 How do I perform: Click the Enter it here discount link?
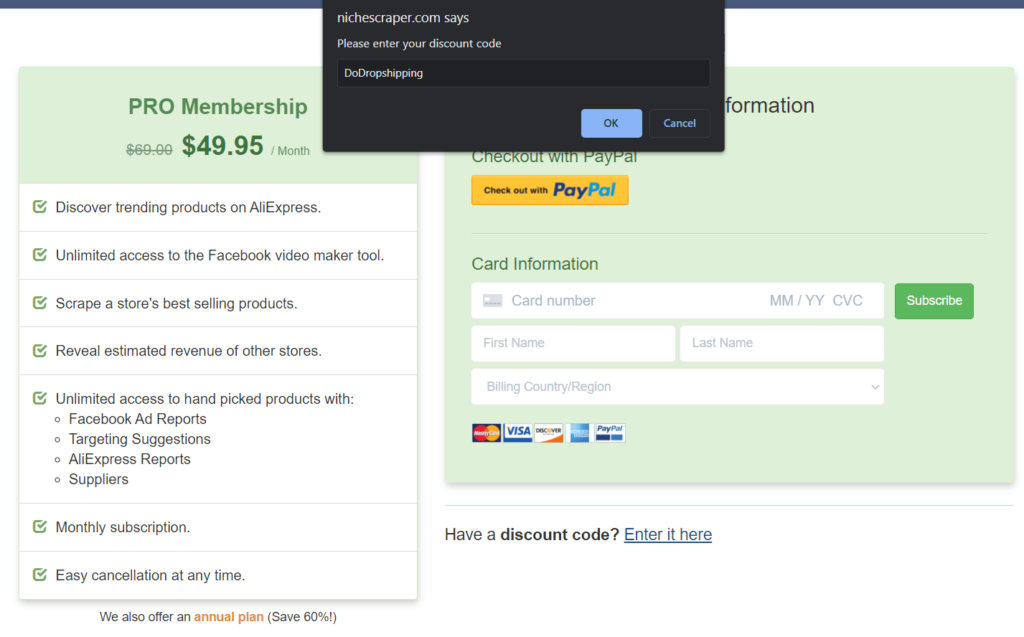[667, 534]
